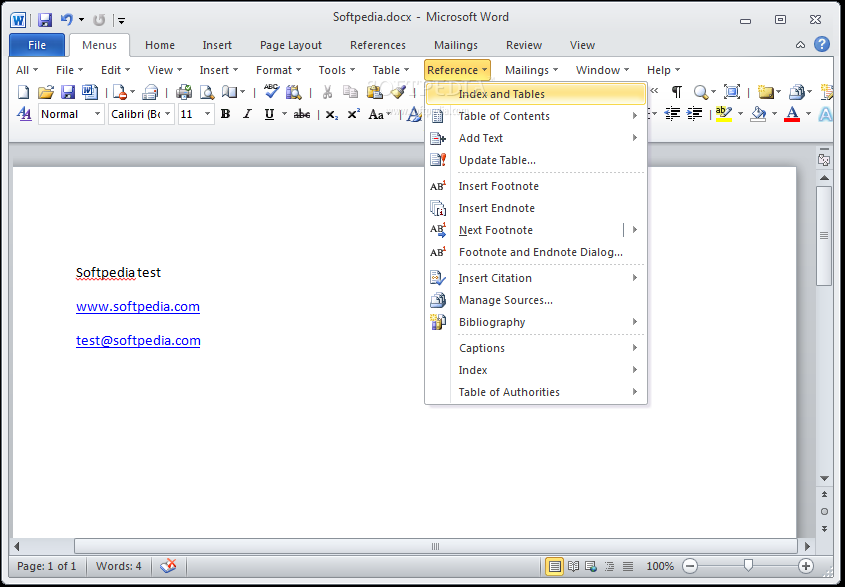This screenshot has width=845, height=587.
Task: Open Help question mark icon
Action: click(x=822, y=44)
